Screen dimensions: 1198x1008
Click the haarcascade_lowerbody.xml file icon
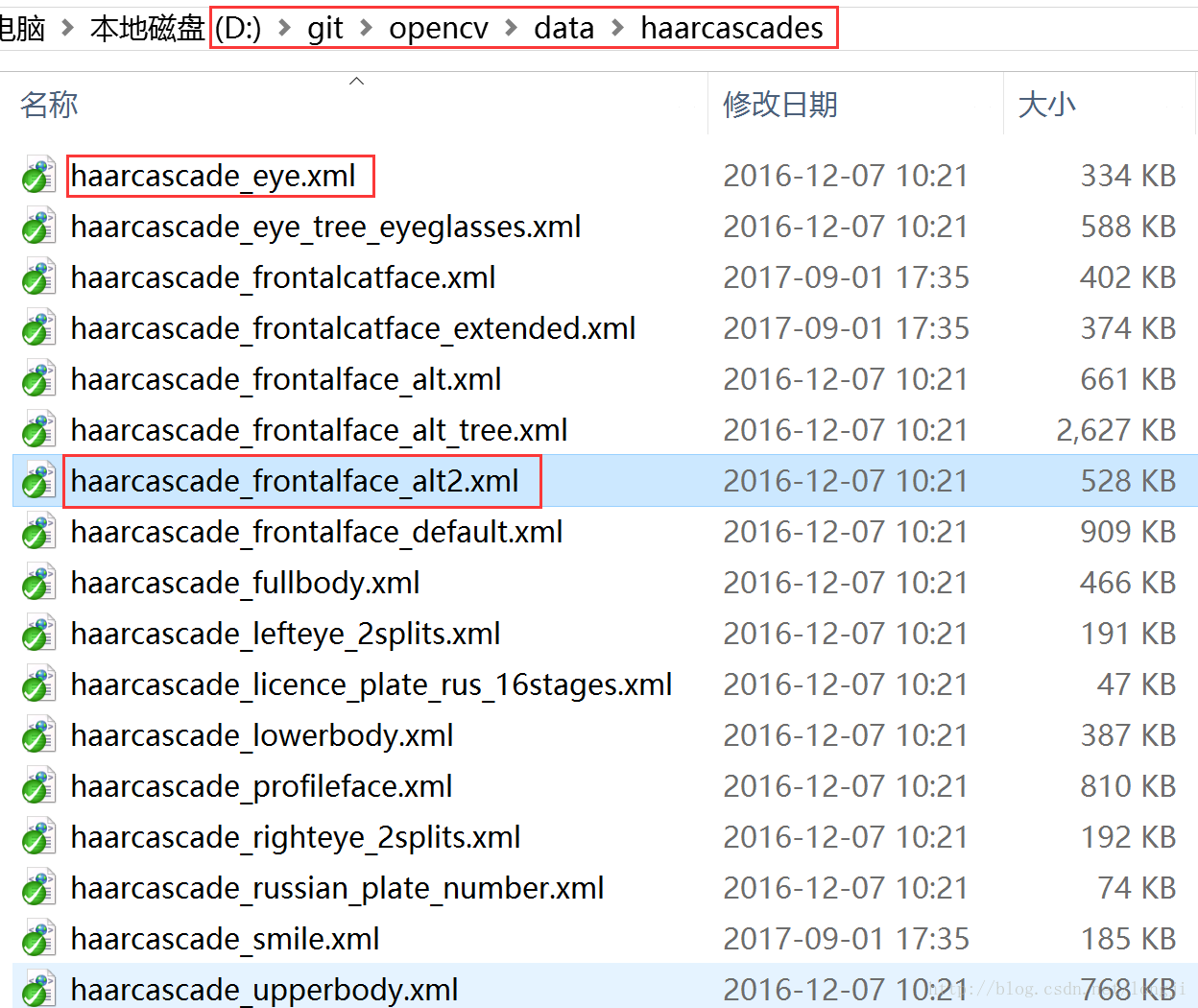[37, 735]
